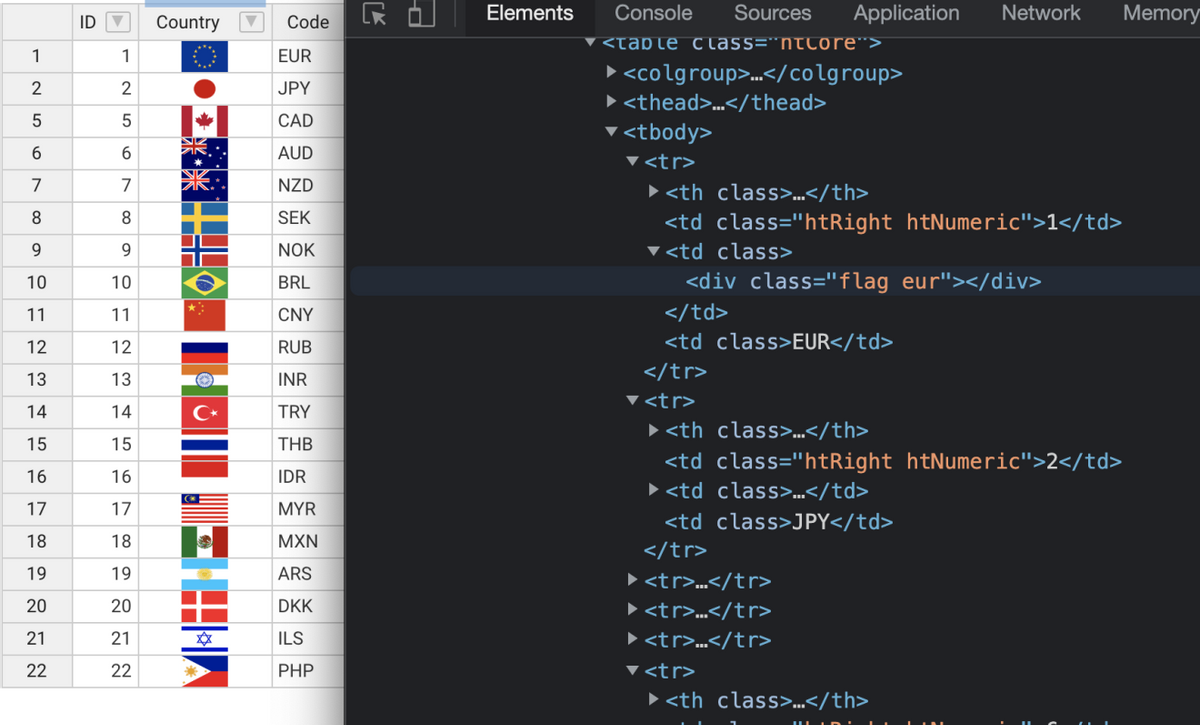This screenshot has height=725, width=1200.
Task: Click the Turkey flag in TRY row
Action: point(204,412)
